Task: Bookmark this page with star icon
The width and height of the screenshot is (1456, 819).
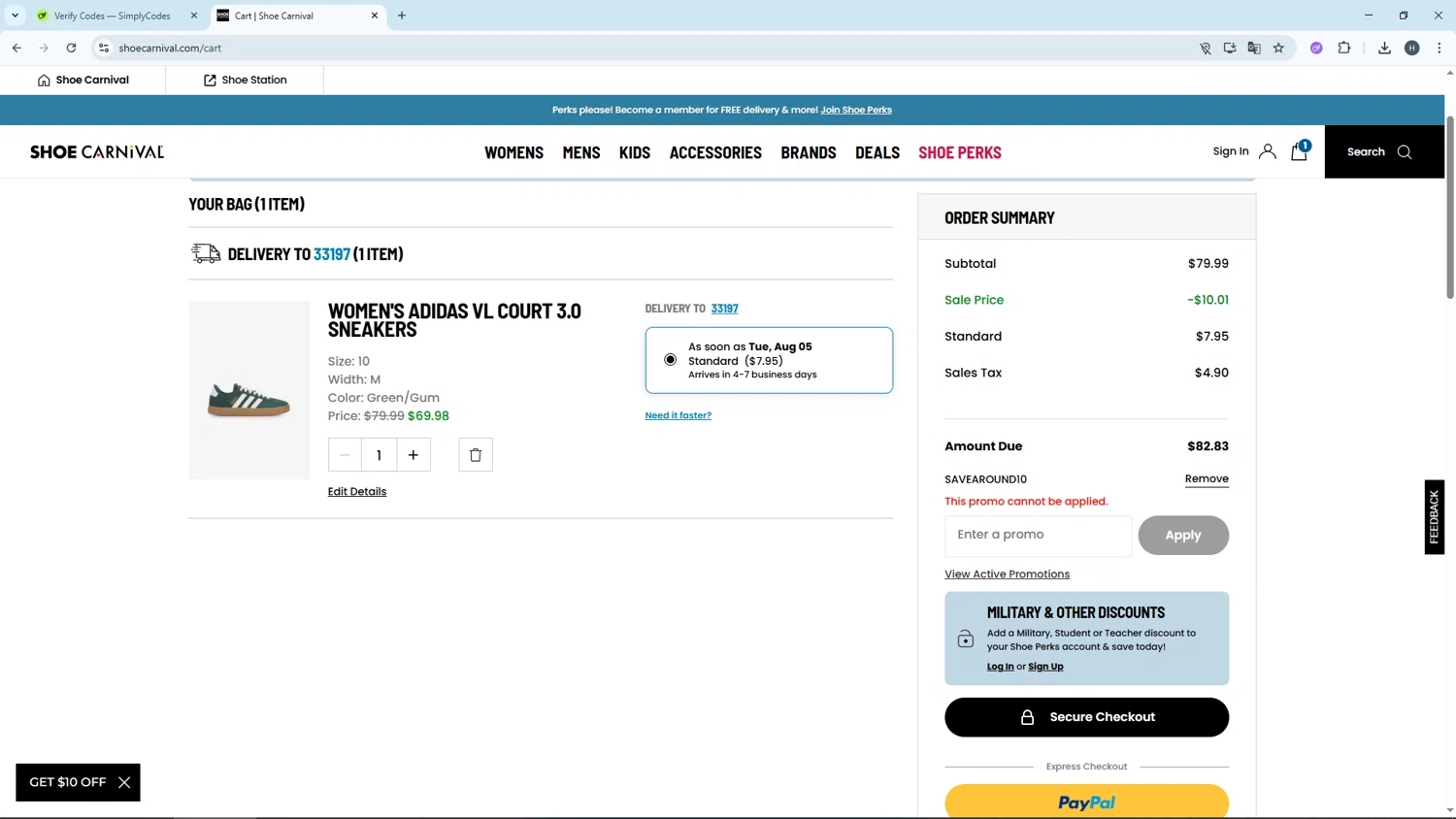Action: click(x=1278, y=48)
